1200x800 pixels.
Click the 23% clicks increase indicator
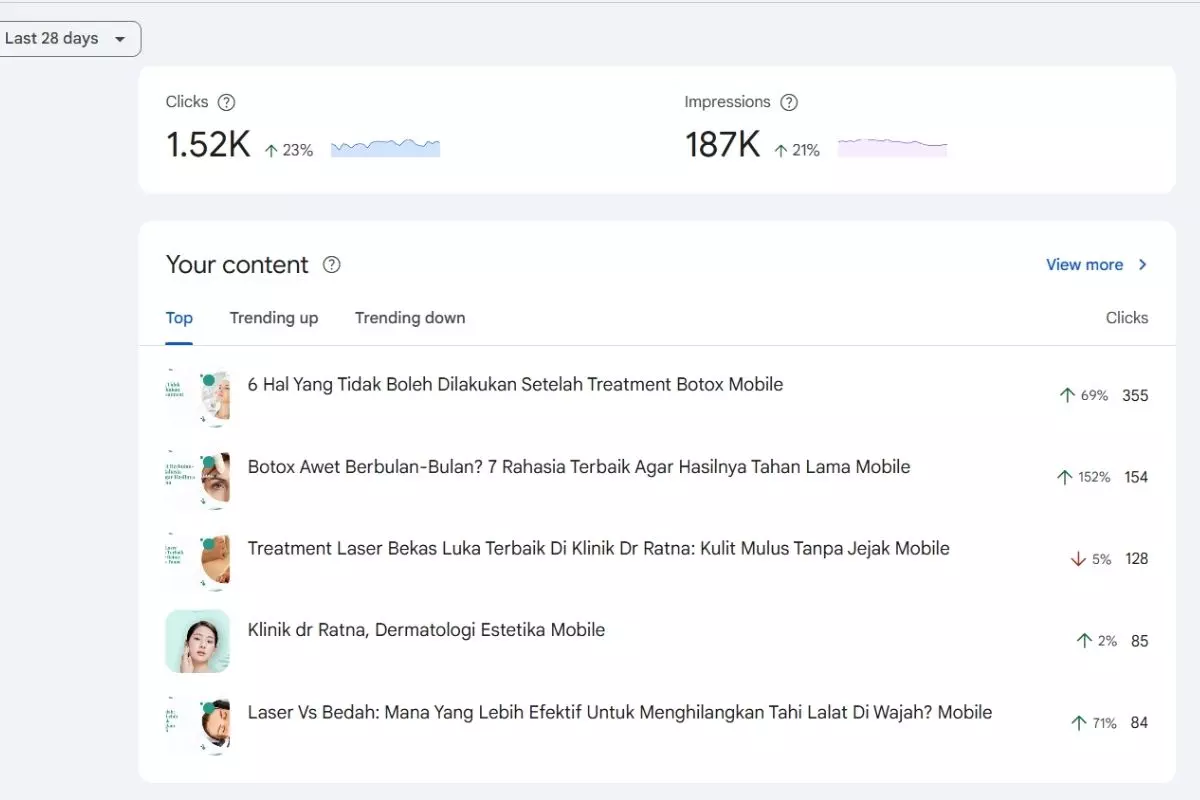click(x=288, y=150)
